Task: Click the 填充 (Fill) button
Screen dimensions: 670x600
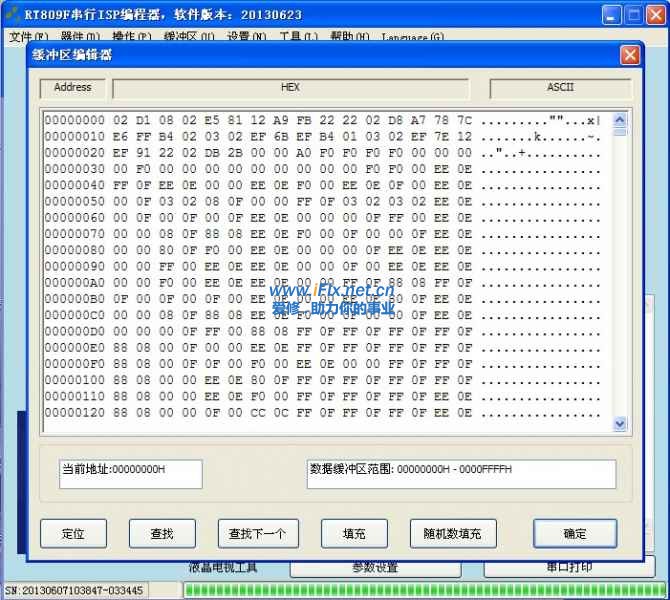Action: click(354, 534)
